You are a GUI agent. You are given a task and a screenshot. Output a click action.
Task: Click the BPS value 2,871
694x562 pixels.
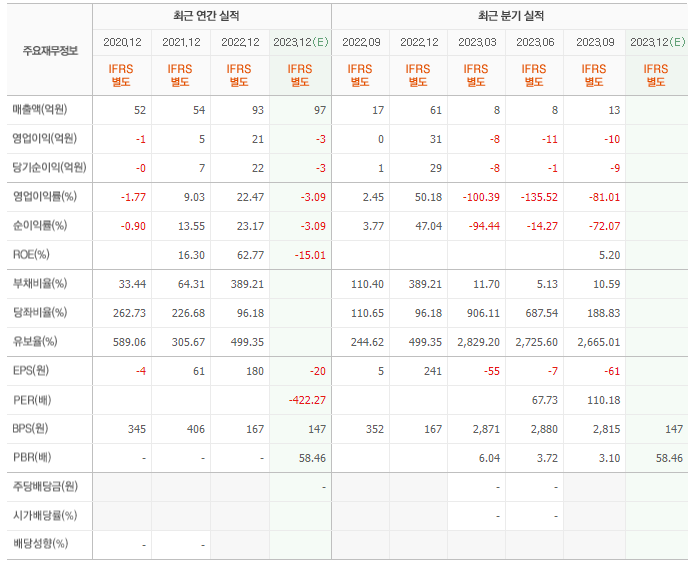(x=486, y=430)
